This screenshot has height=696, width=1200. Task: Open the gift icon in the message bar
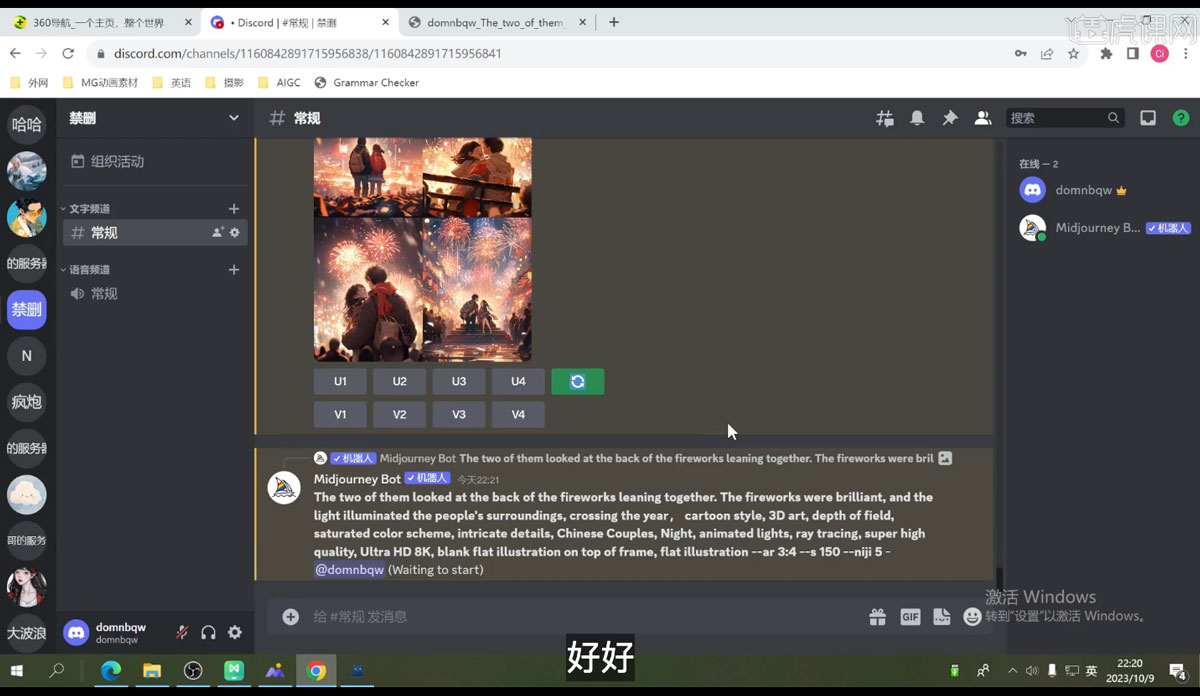coord(877,617)
